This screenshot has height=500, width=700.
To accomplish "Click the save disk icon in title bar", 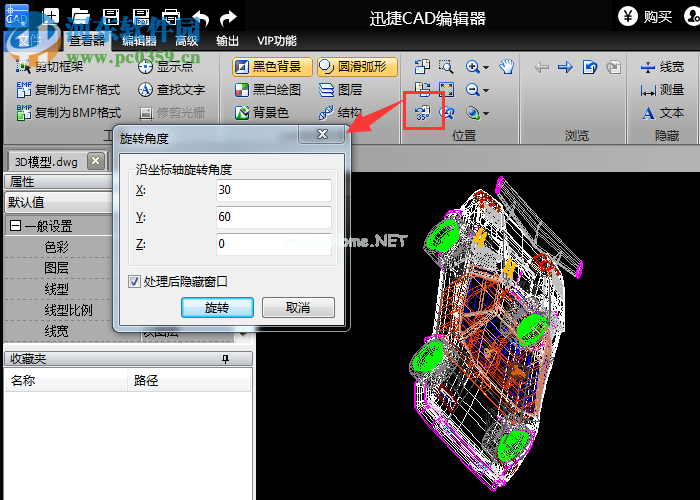I will point(111,17).
